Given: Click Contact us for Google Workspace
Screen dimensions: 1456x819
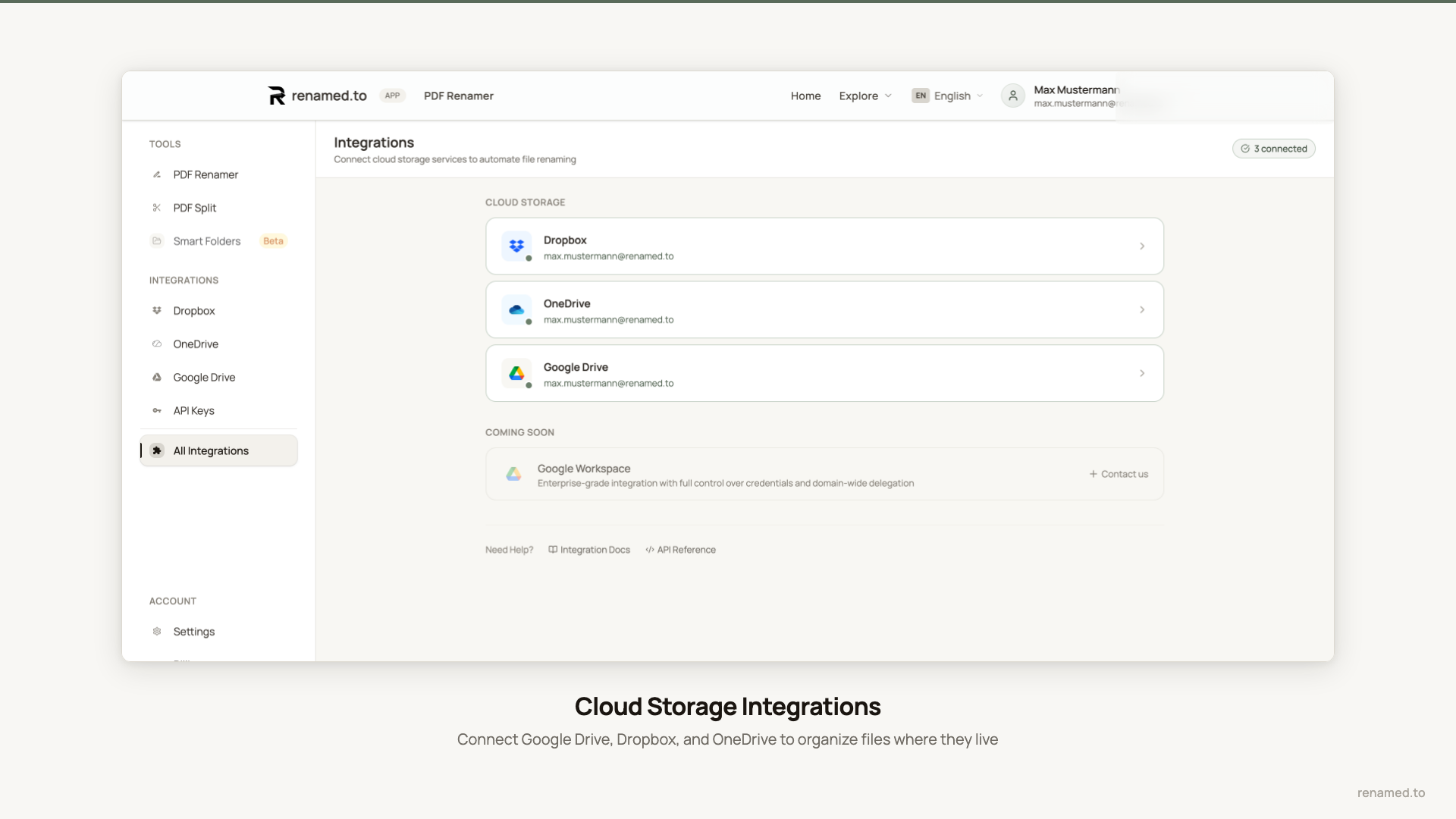Looking at the screenshot, I should coord(1119,474).
